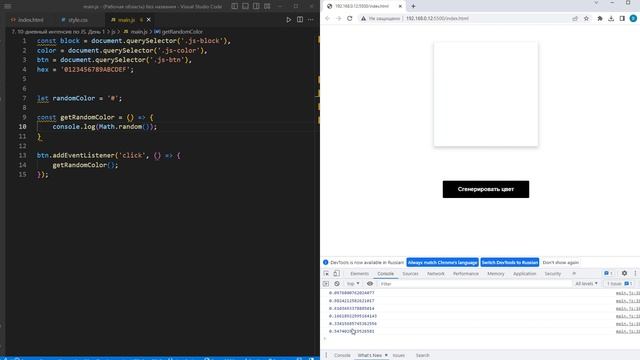
Task: Open Chrome tab search chevron
Action: click(x=596, y=3)
